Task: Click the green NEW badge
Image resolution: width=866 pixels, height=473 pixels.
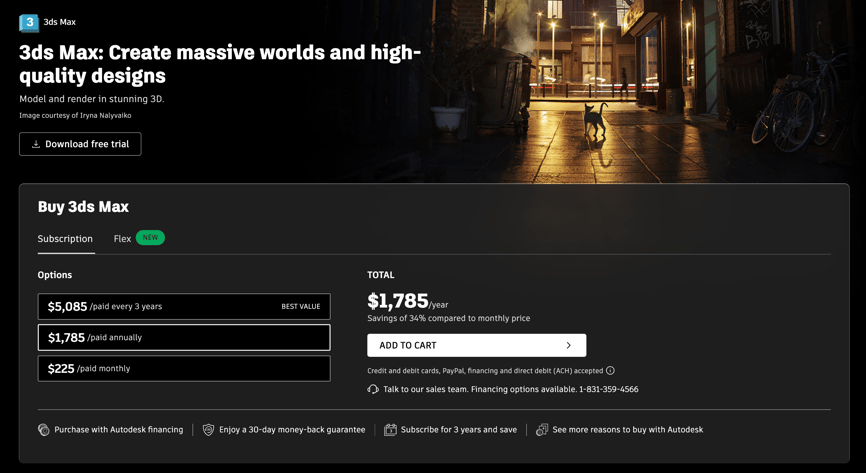Action: pyautogui.click(x=150, y=238)
